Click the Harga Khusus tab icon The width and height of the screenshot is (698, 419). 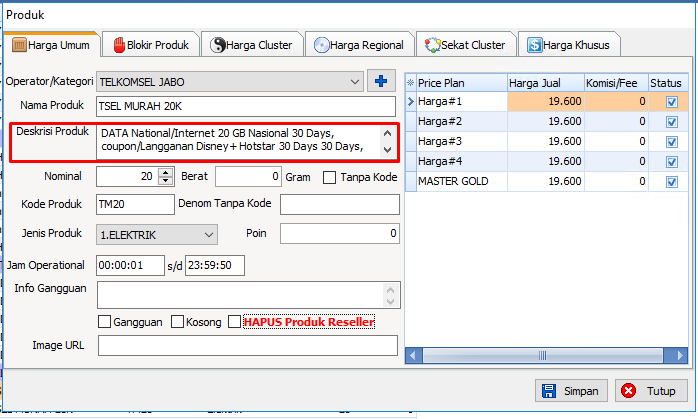pyautogui.click(x=535, y=45)
